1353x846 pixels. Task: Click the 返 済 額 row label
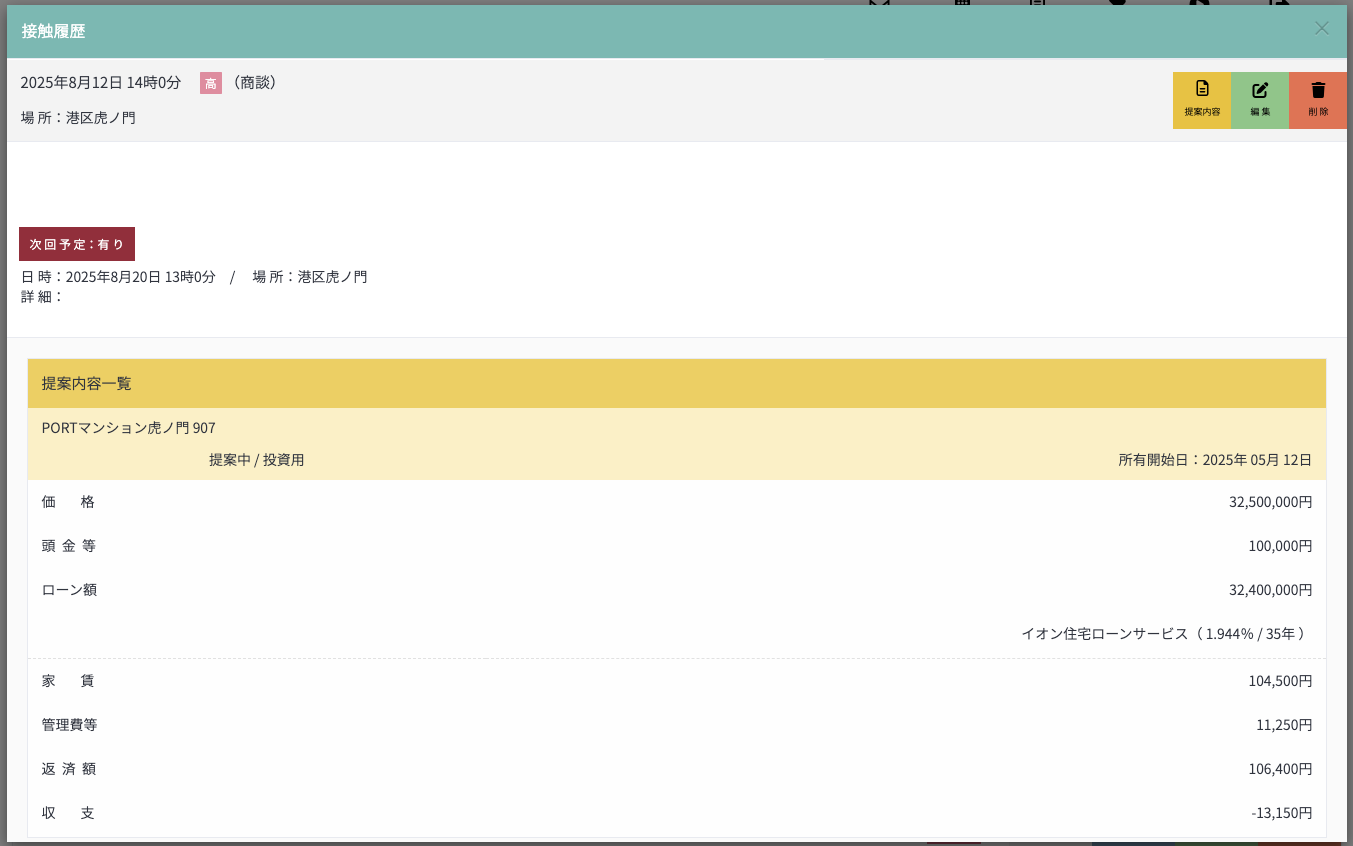[68, 769]
